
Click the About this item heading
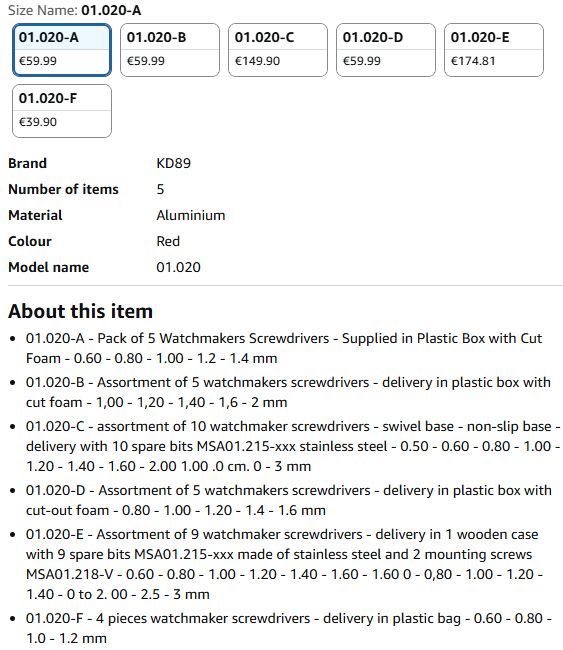point(80,311)
